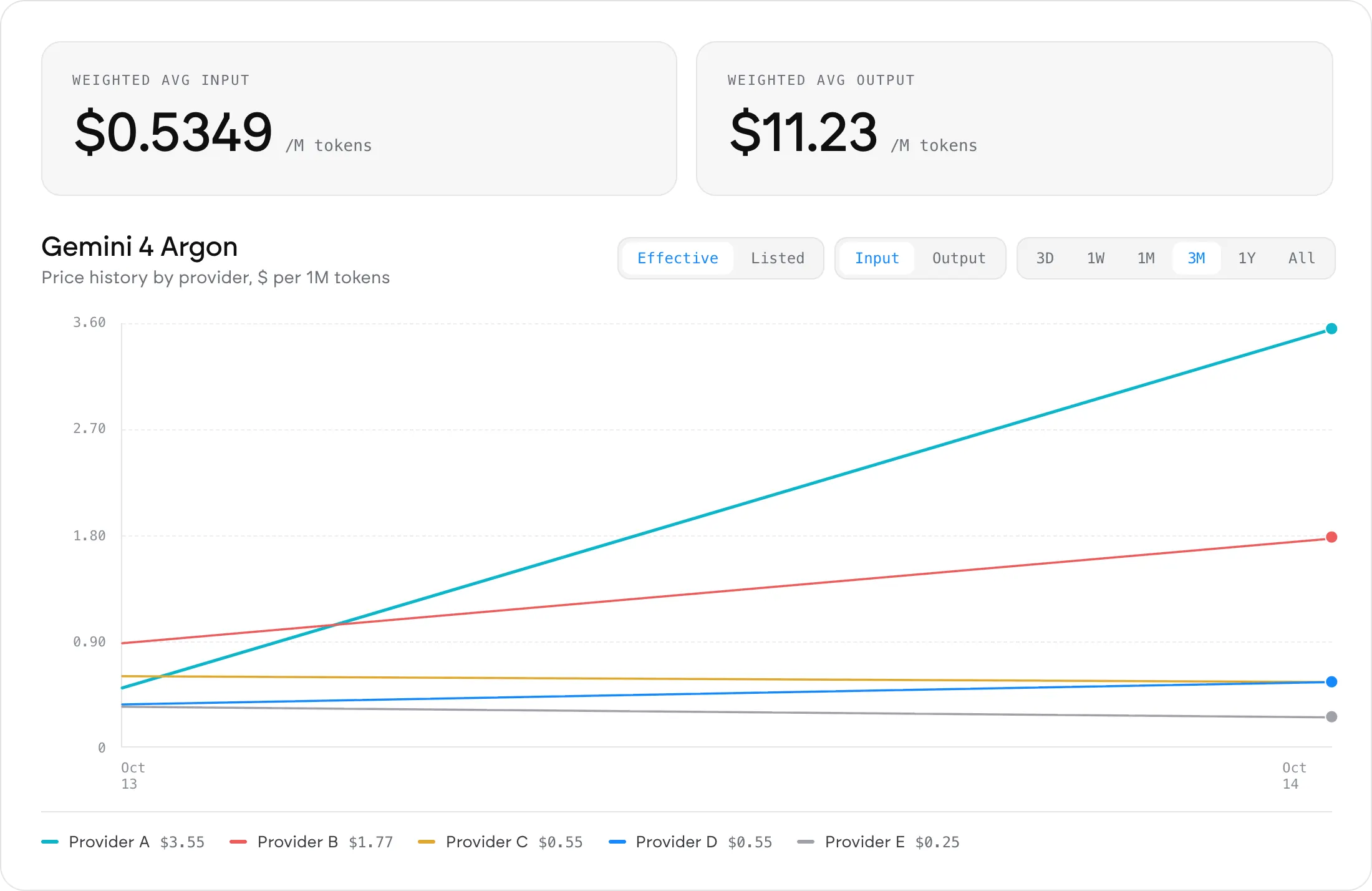Switch pricing view to Listed
Image resolution: width=1372 pixels, height=891 pixels.
pyautogui.click(x=777, y=258)
